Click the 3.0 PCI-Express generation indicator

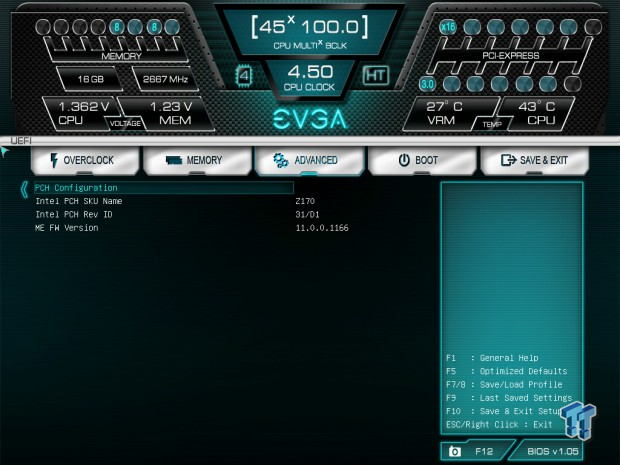click(x=427, y=84)
